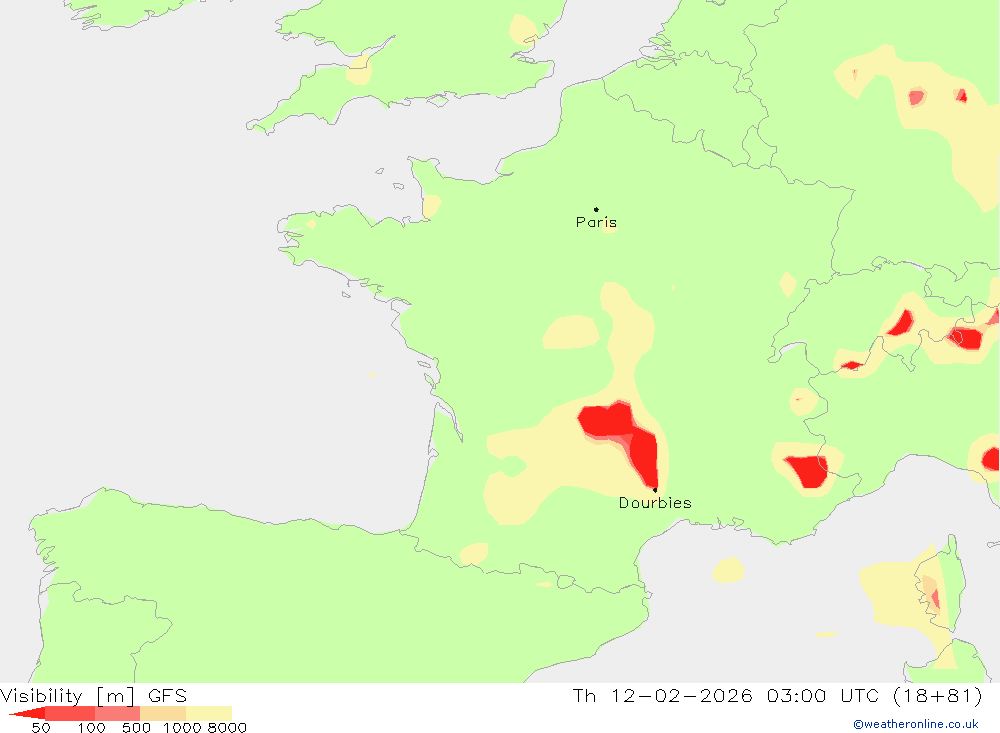1000x733 pixels.
Task: Click the legend value 1000
Action: point(182,727)
